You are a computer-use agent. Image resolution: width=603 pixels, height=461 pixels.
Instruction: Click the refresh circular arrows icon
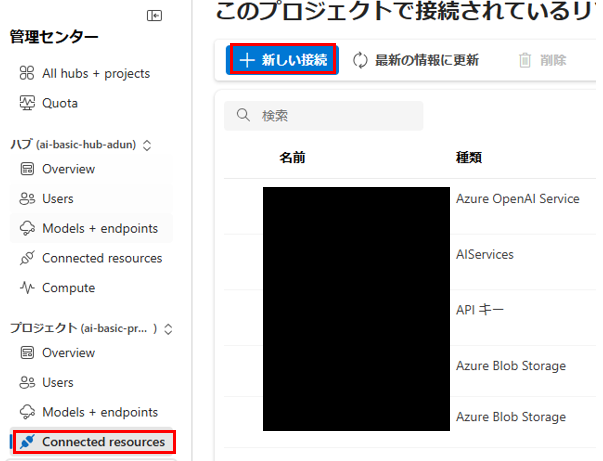tap(360, 60)
